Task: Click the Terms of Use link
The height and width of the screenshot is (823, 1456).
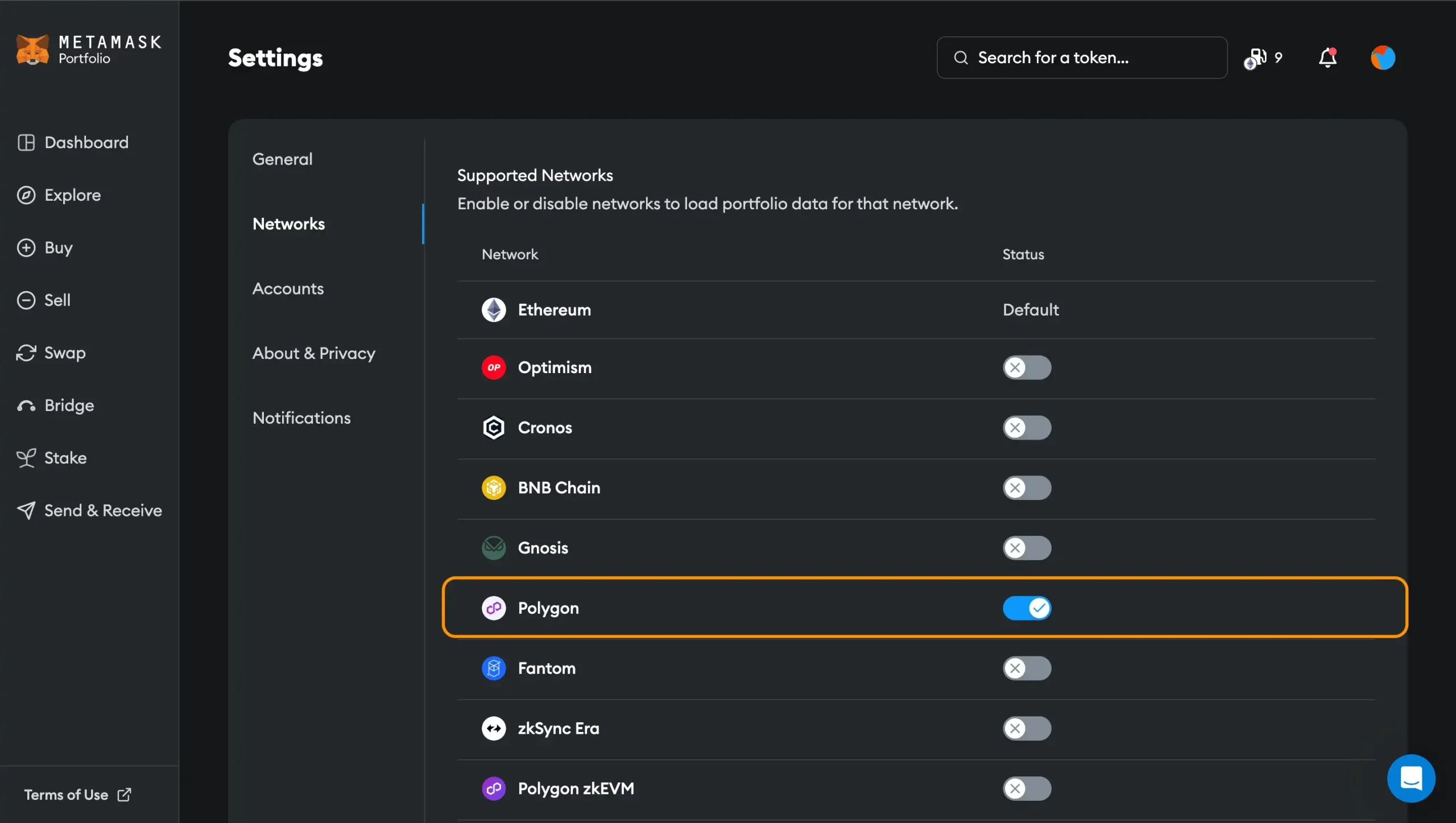Action: coord(79,794)
